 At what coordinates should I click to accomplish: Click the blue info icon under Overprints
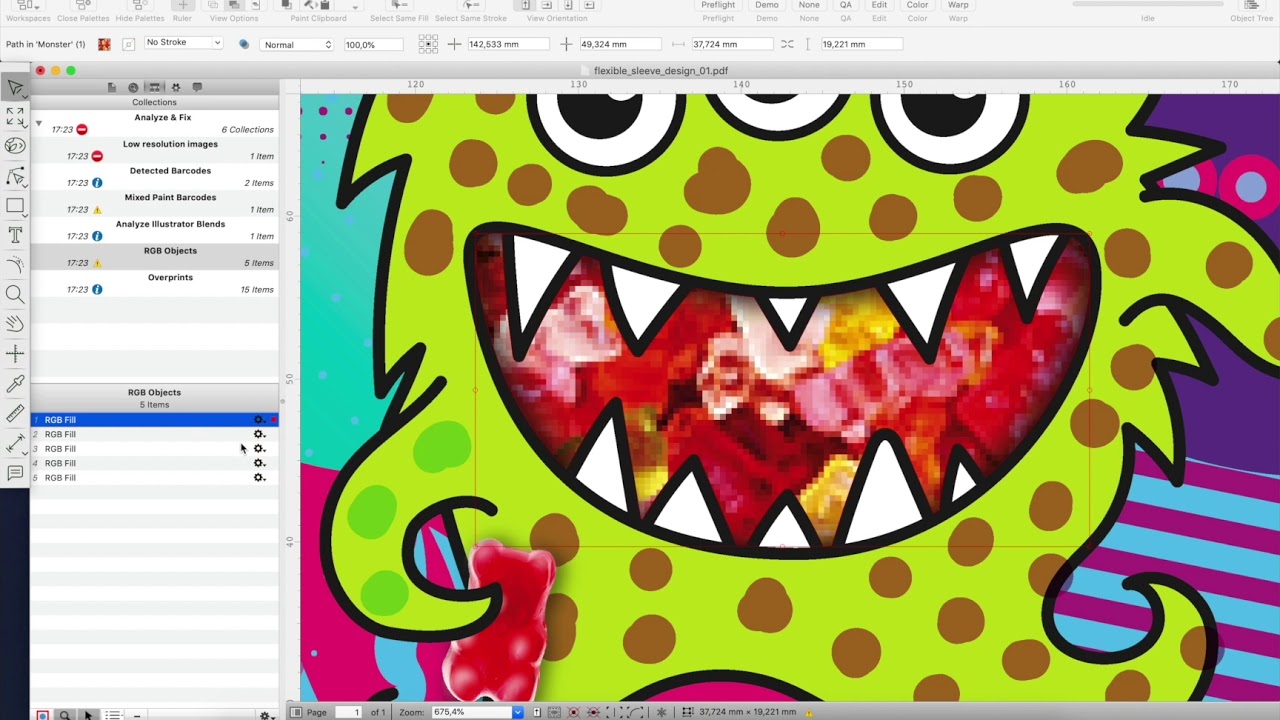coord(97,290)
